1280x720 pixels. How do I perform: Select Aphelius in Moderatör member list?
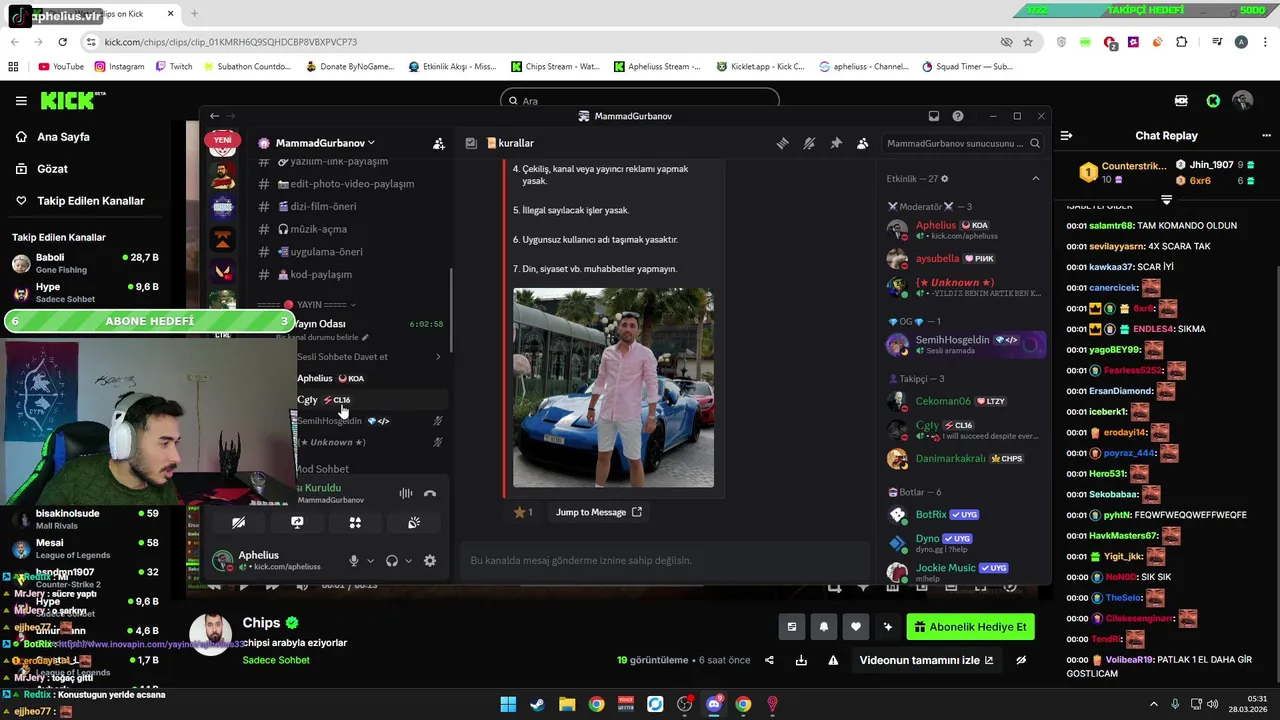[965, 230]
